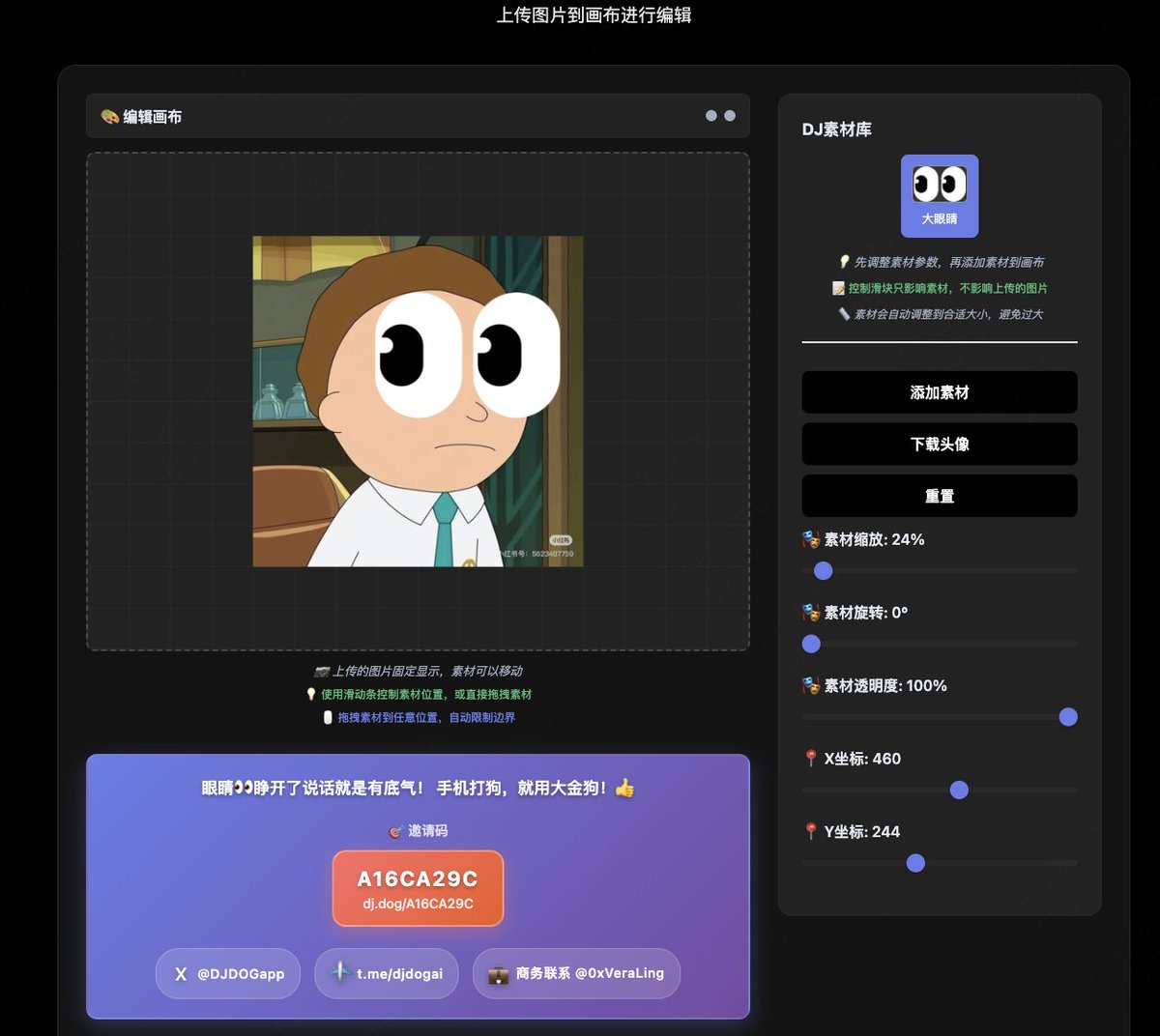This screenshot has width=1160, height=1036.
Task: Click the camera icon by 上传的图片固定显示
Action: [x=322, y=671]
